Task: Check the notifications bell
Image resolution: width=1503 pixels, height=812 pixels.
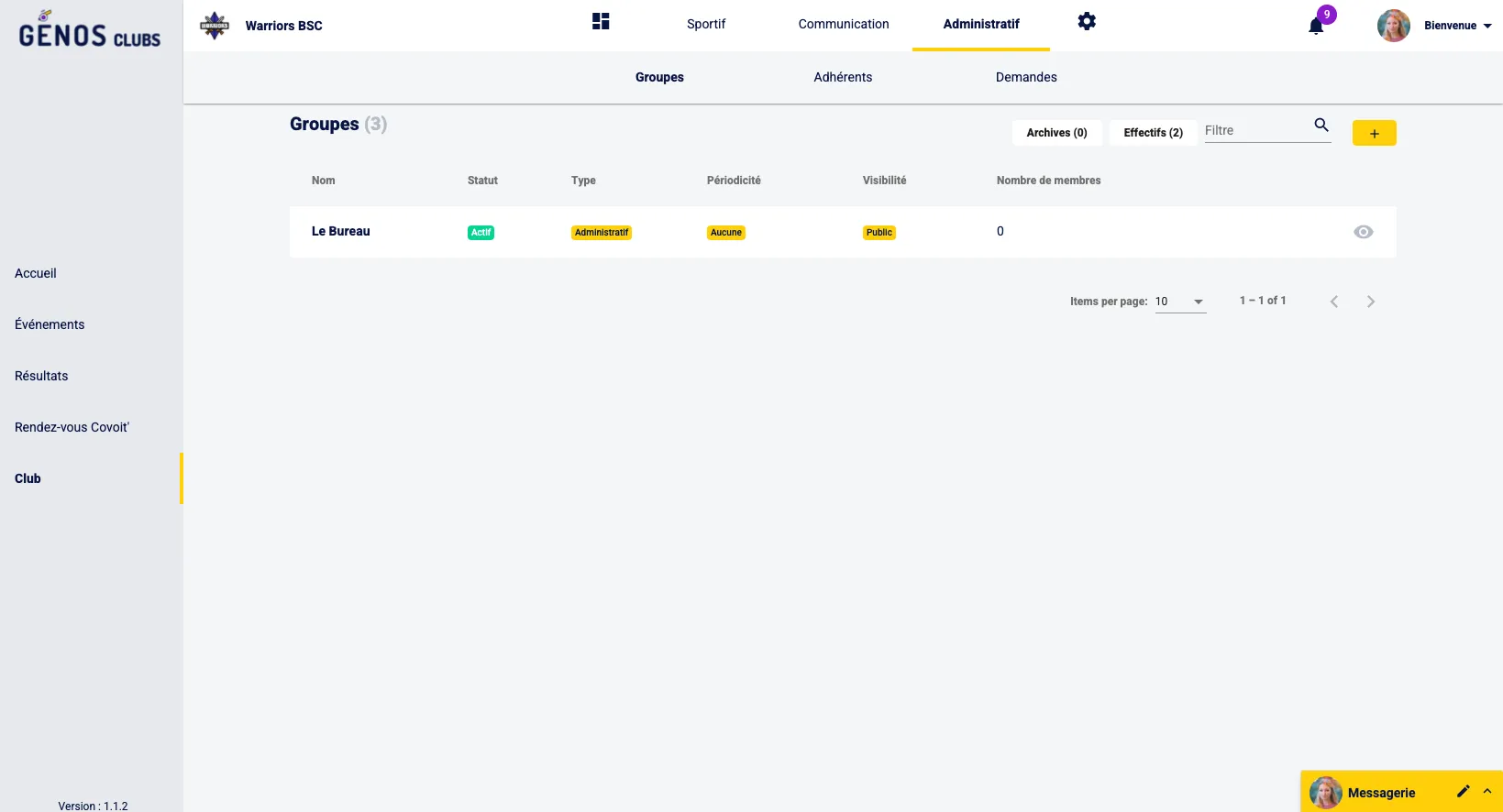Action: [x=1316, y=26]
